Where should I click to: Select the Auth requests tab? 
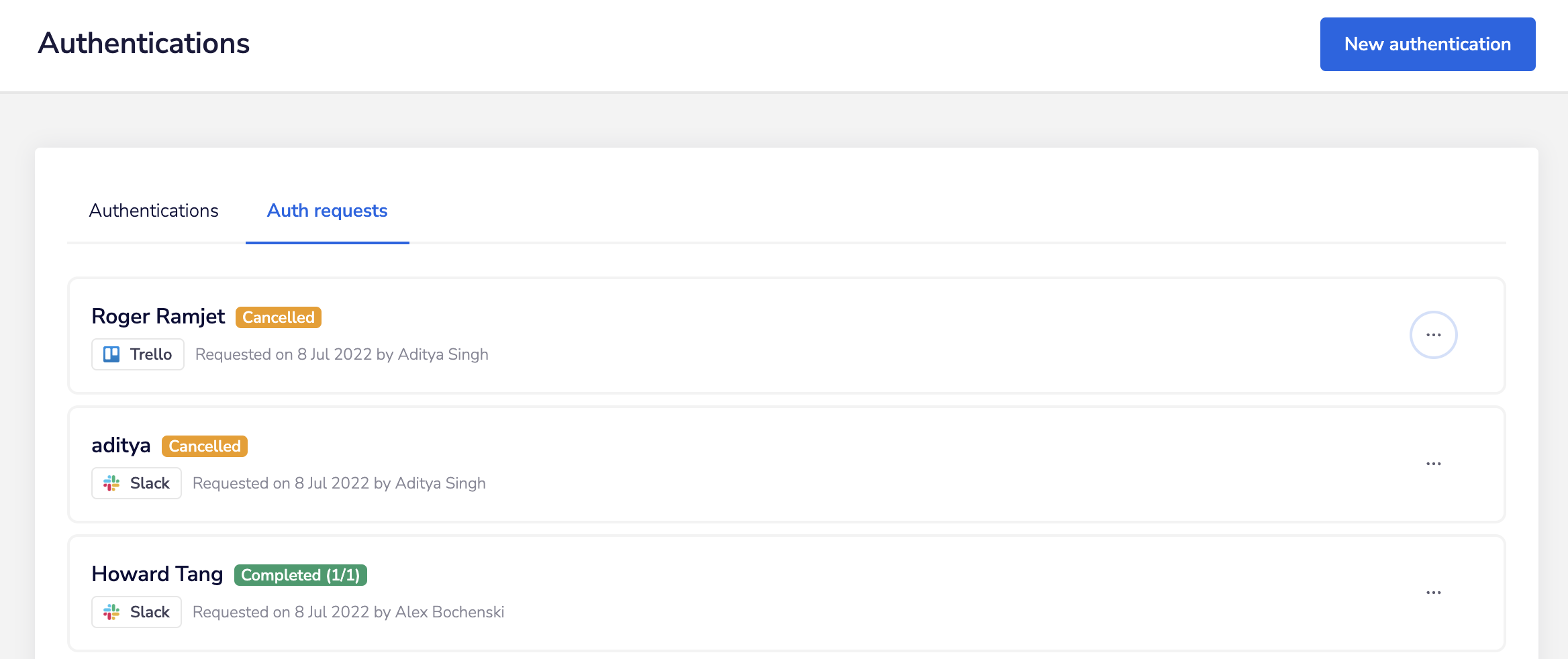[x=327, y=211]
